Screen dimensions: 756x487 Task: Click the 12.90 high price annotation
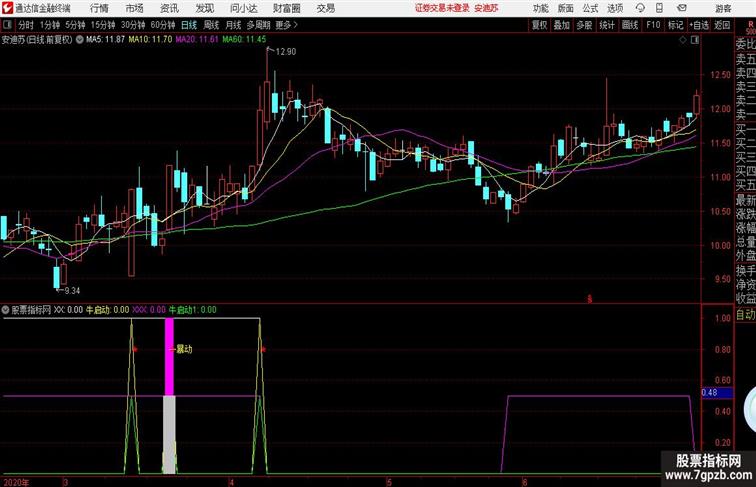coord(285,52)
